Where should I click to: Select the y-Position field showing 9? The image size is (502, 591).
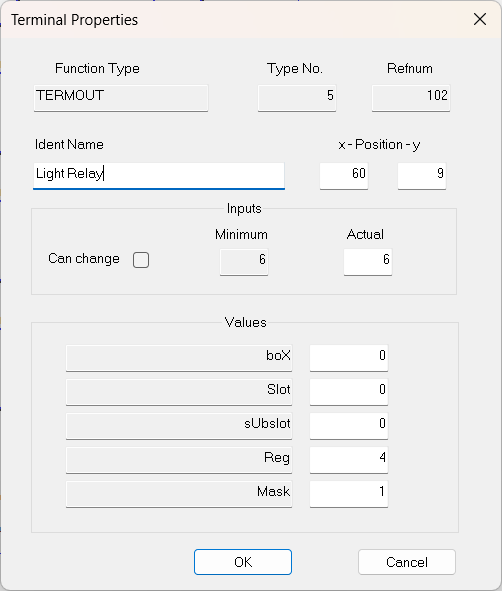(422, 175)
